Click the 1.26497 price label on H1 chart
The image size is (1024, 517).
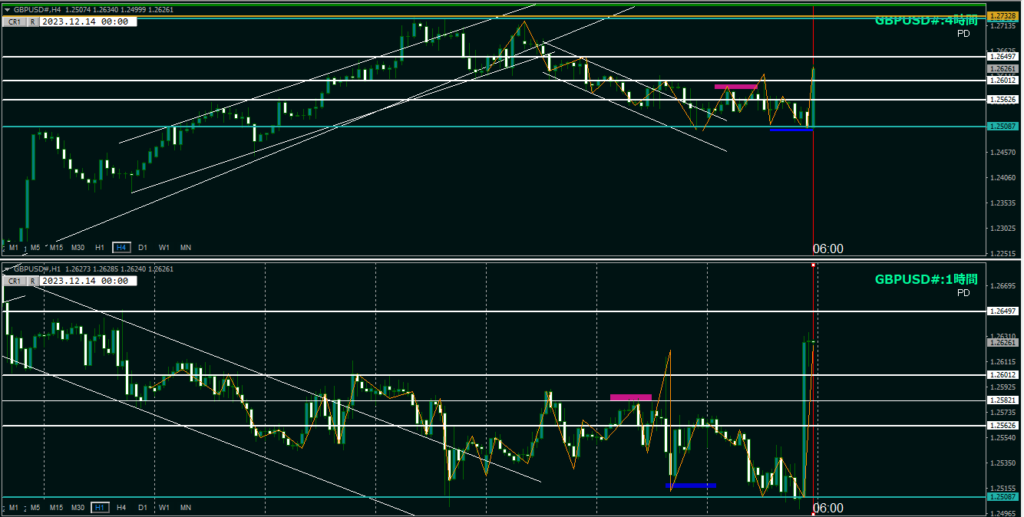[x=1002, y=311]
